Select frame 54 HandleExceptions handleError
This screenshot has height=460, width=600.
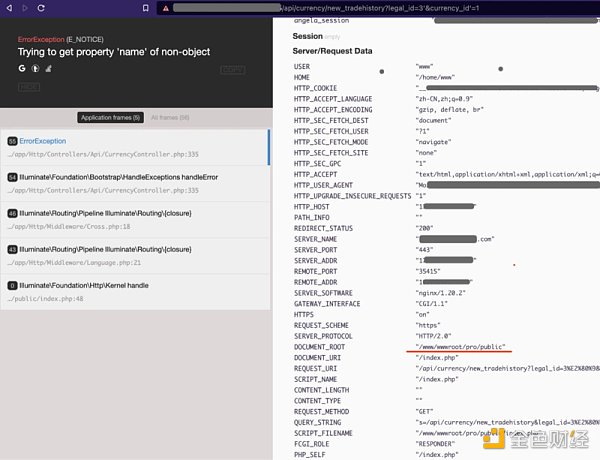tap(135, 181)
